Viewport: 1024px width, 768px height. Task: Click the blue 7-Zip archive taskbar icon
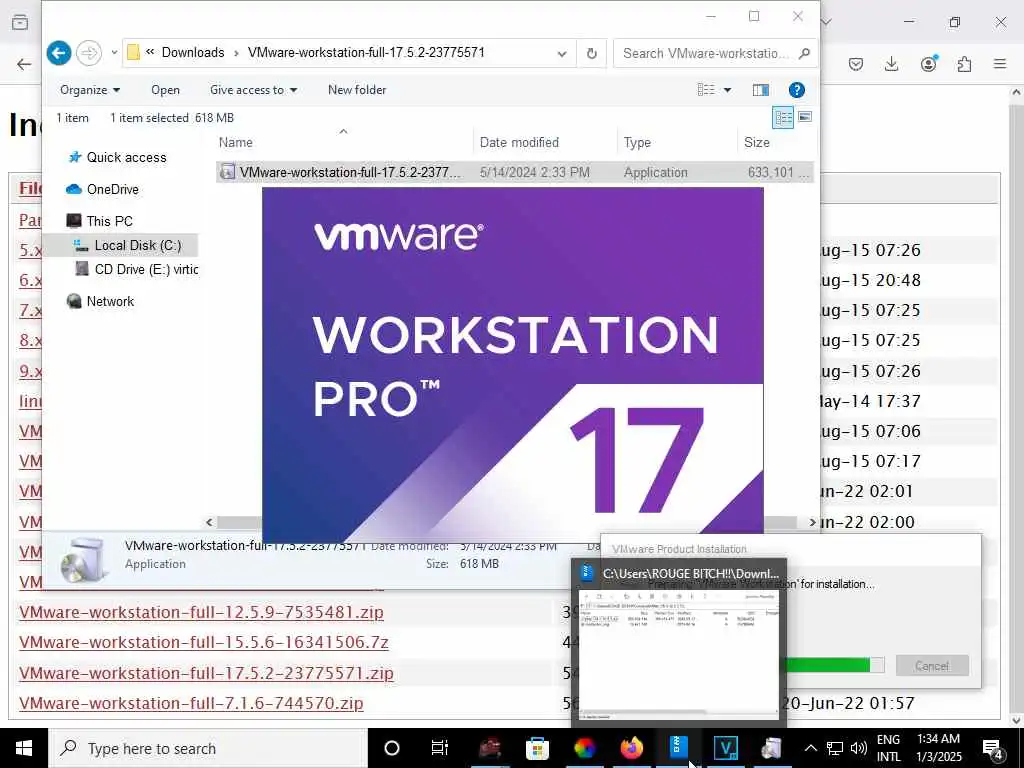pyautogui.click(x=679, y=748)
